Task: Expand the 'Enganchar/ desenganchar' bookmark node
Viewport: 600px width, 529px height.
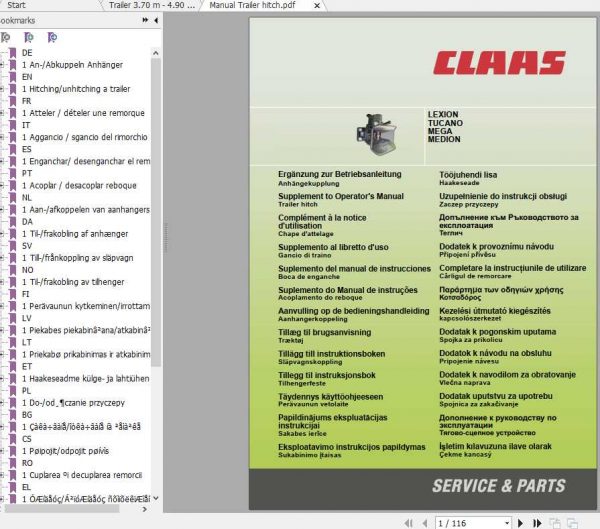Action: (2, 161)
